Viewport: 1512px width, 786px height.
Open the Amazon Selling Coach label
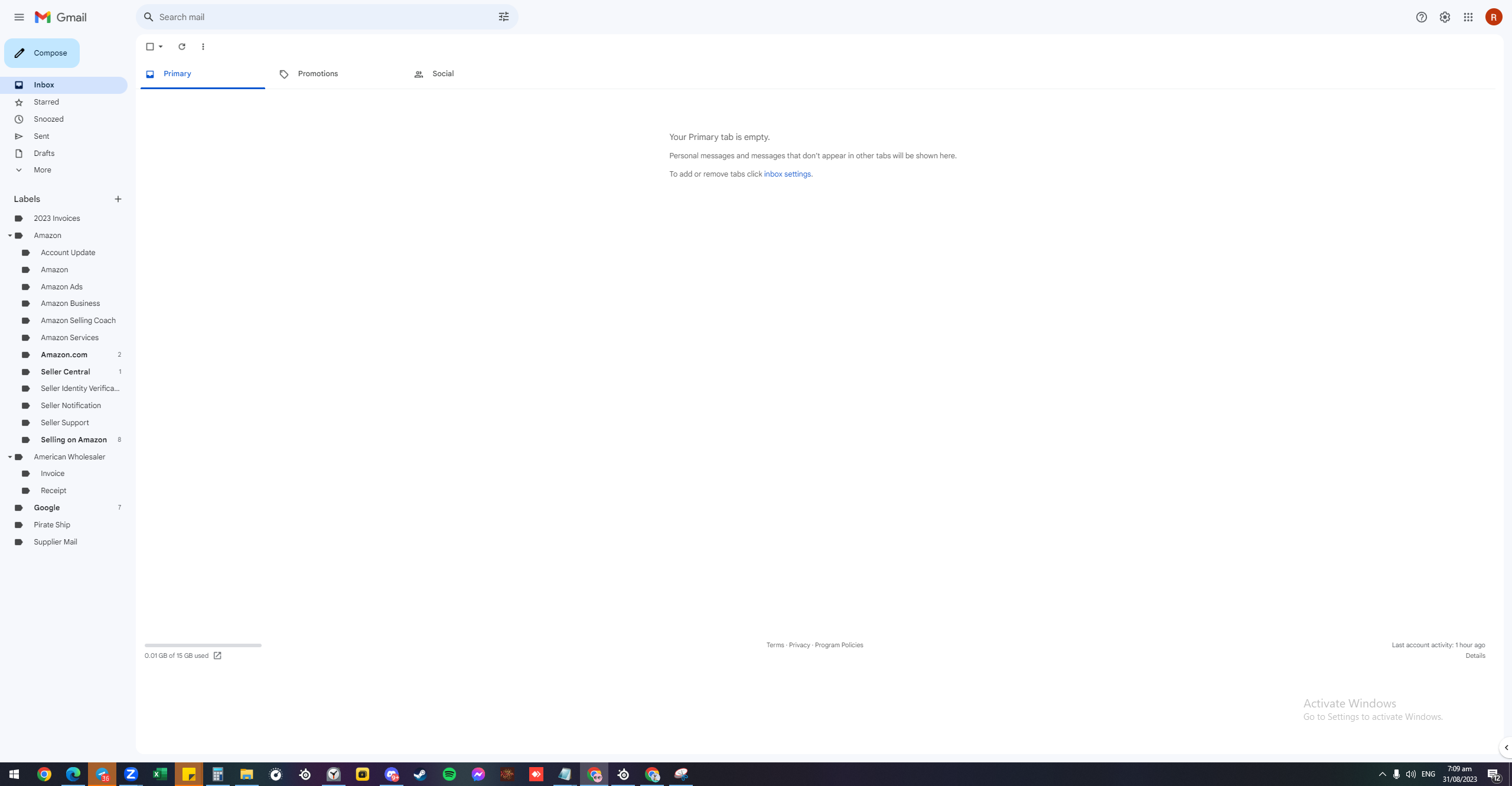64,321
